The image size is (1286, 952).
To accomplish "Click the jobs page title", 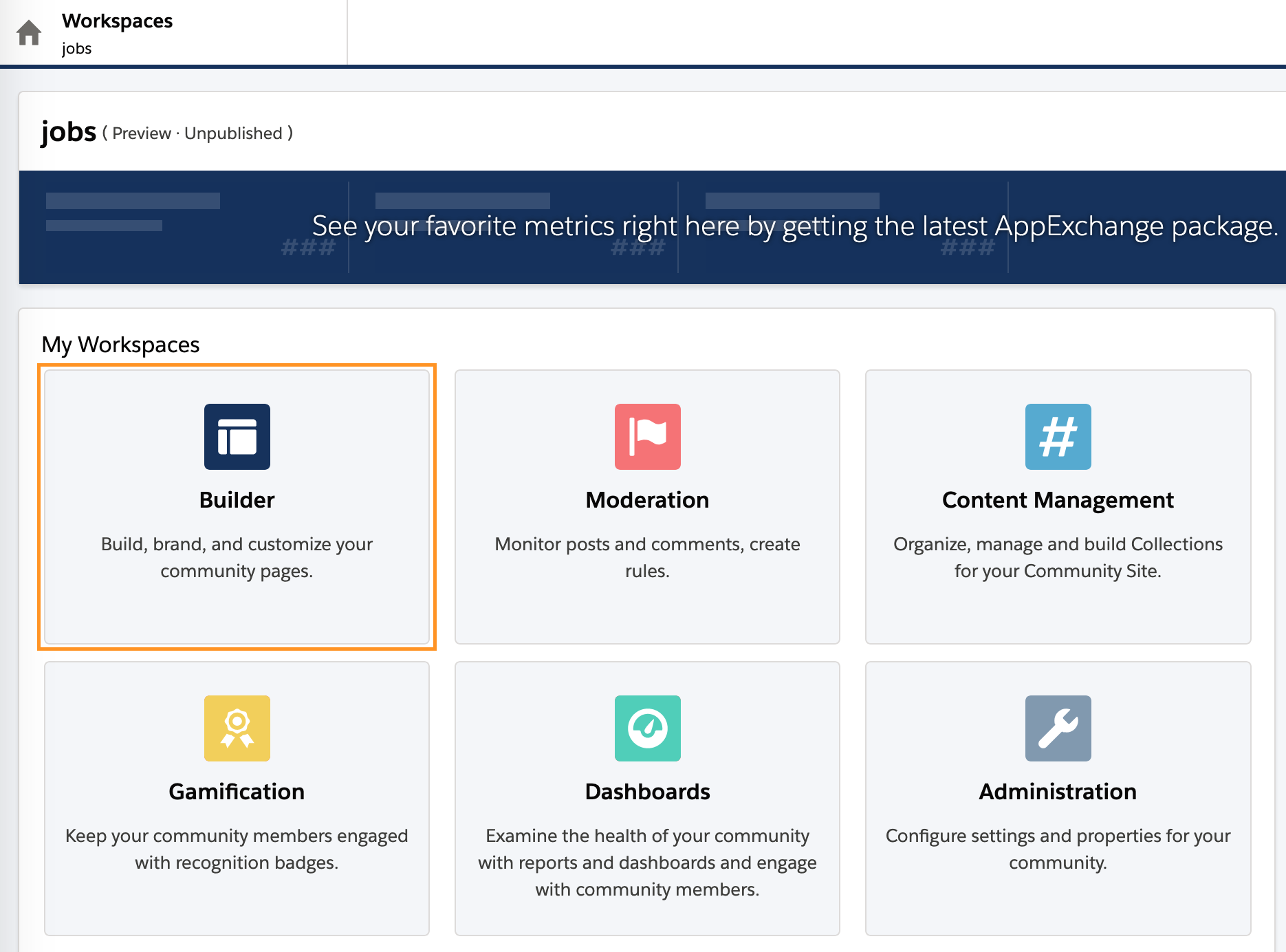I will [x=68, y=131].
